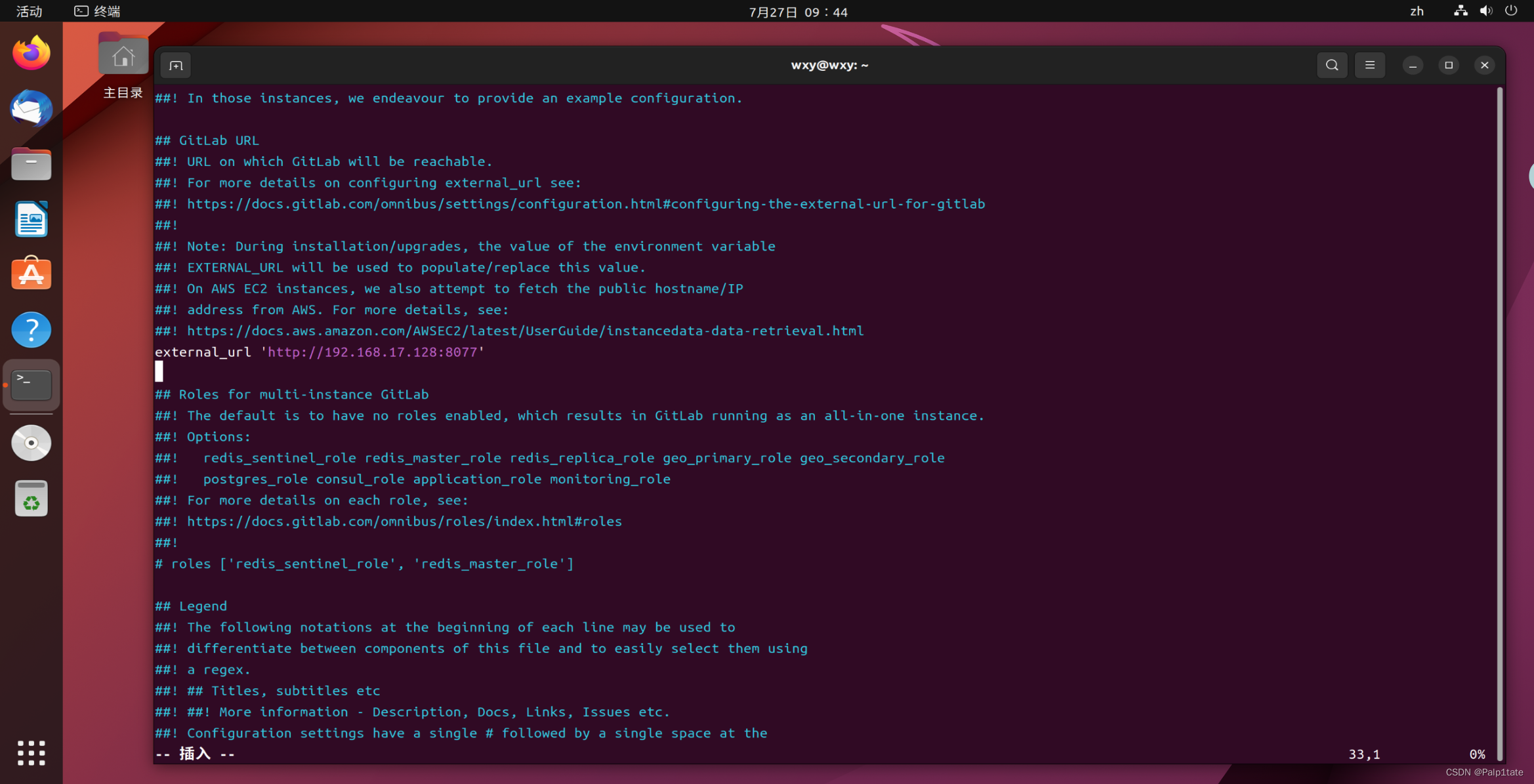Click 'EXTERNAL_URL will be used' comment line
Viewport: 1534px width, 784px height.
pyautogui.click(x=400, y=268)
